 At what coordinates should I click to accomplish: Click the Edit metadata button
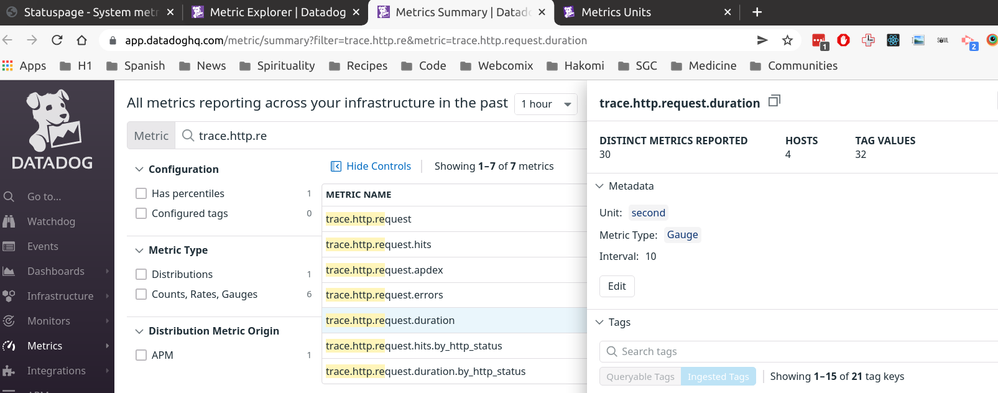pos(617,286)
